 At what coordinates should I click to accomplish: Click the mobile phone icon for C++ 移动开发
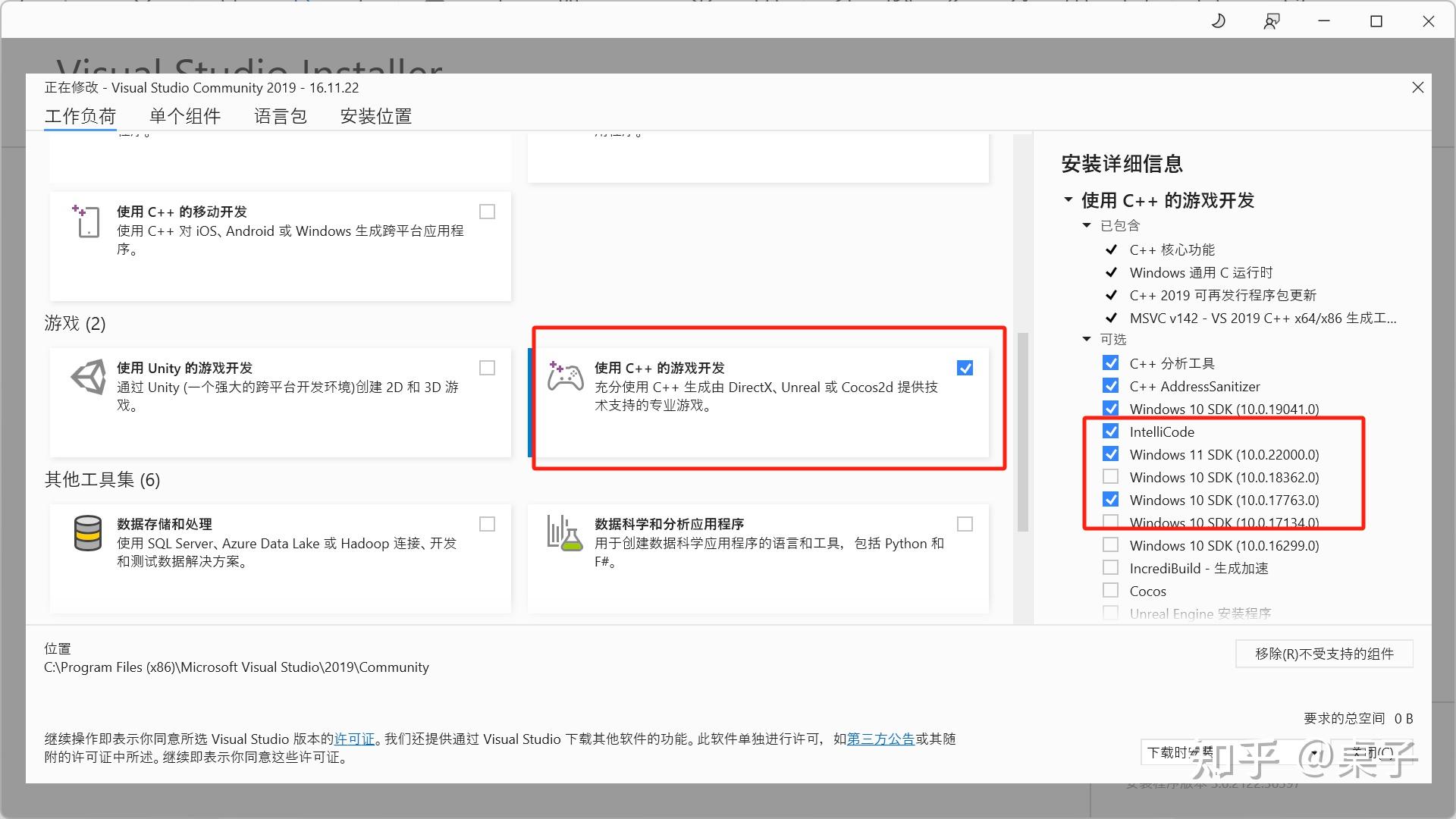click(86, 221)
